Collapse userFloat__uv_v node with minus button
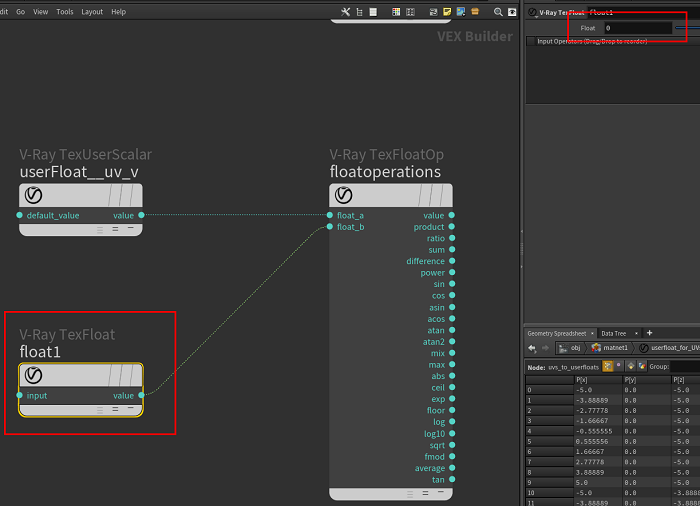The height and width of the screenshot is (506, 700). [x=130, y=229]
